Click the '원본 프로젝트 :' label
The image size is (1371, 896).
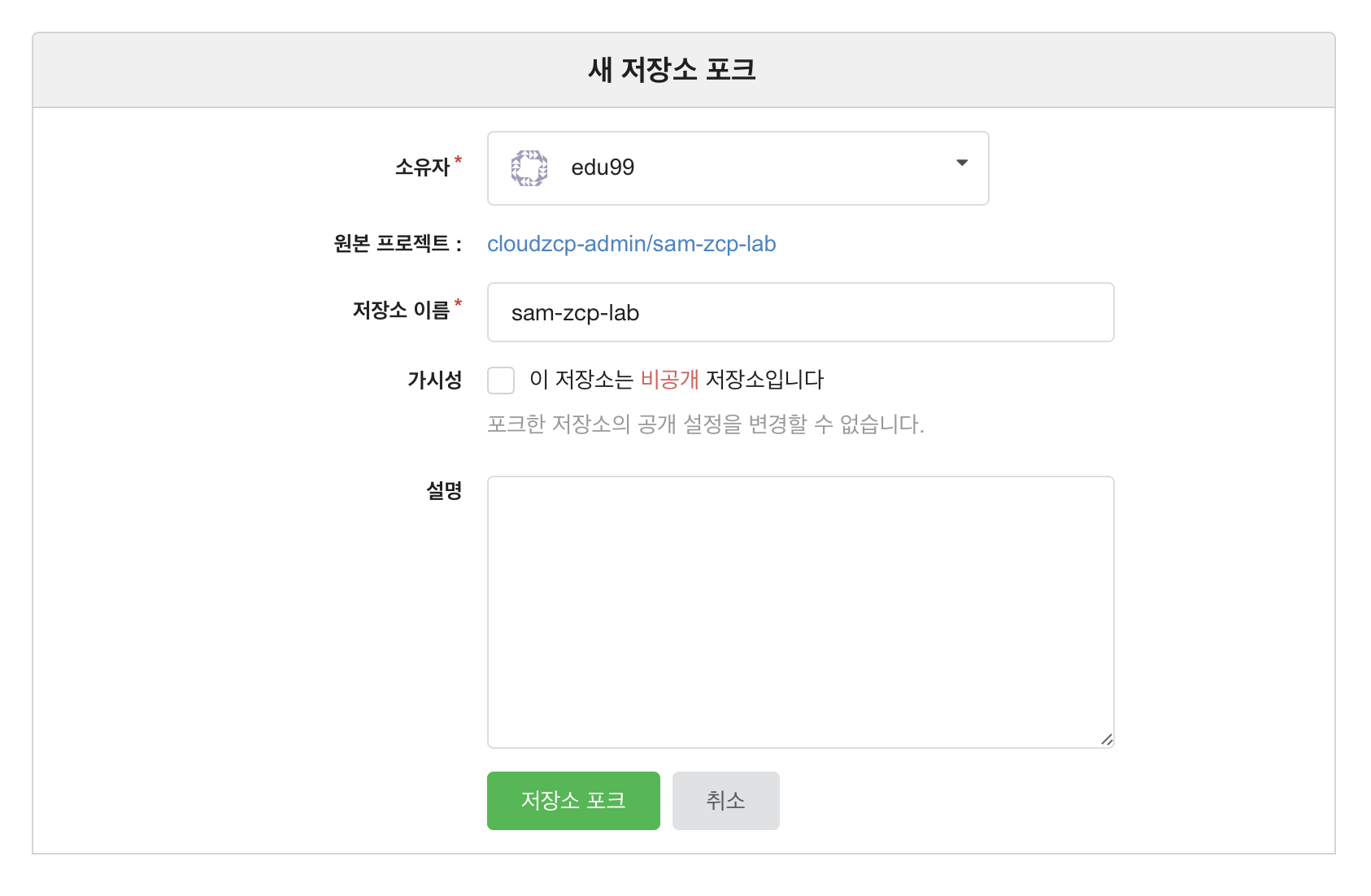click(x=398, y=244)
